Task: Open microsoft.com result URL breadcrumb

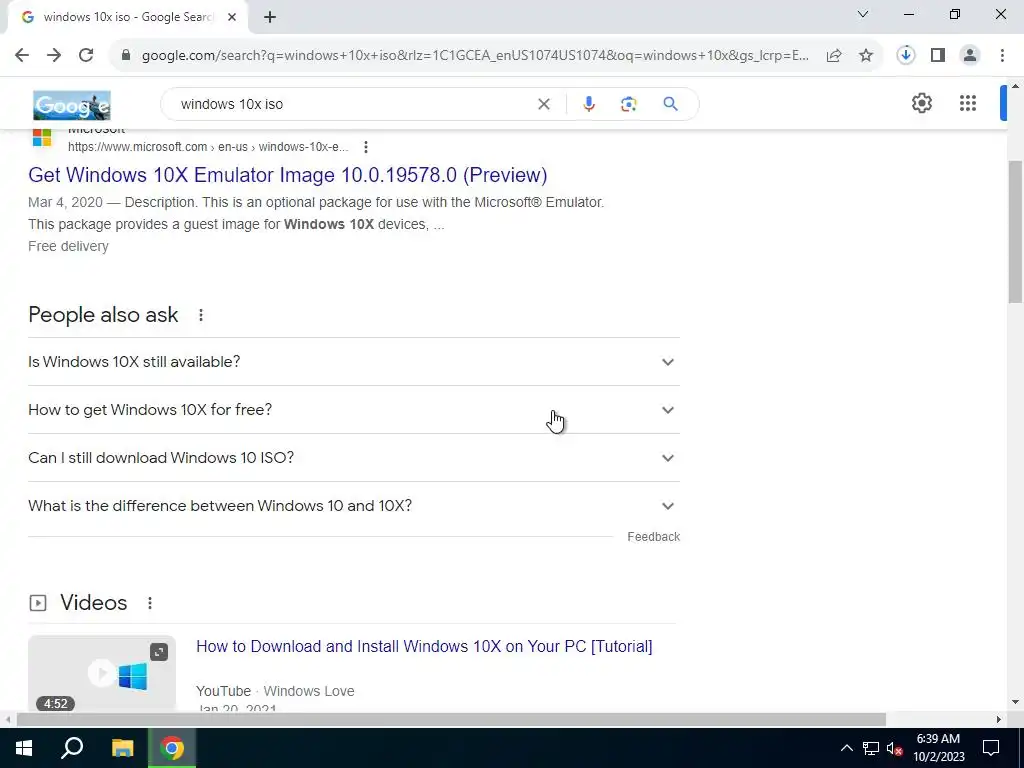Action: (208, 147)
